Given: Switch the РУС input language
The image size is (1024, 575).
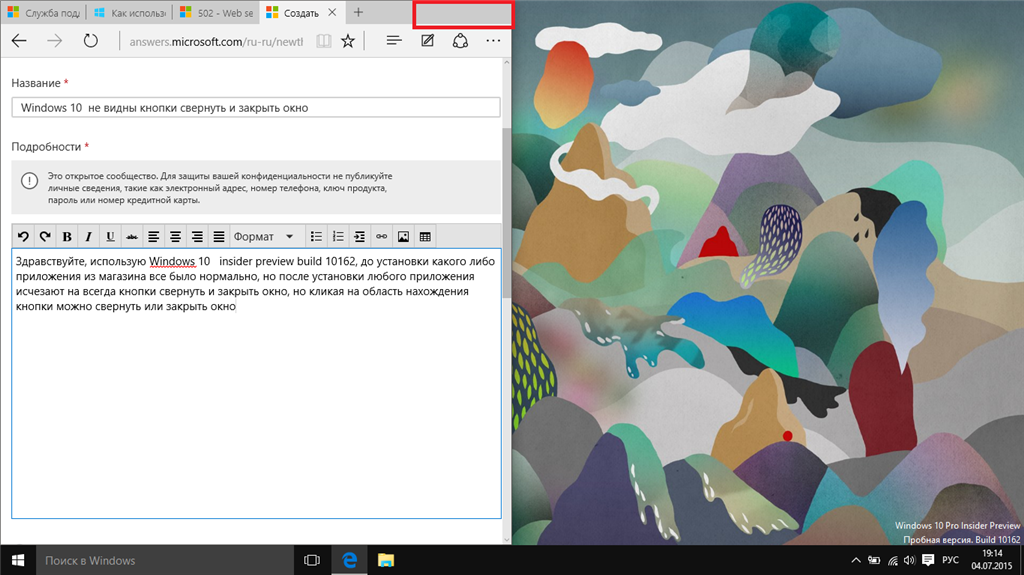Looking at the screenshot, I should pos(950,560).
